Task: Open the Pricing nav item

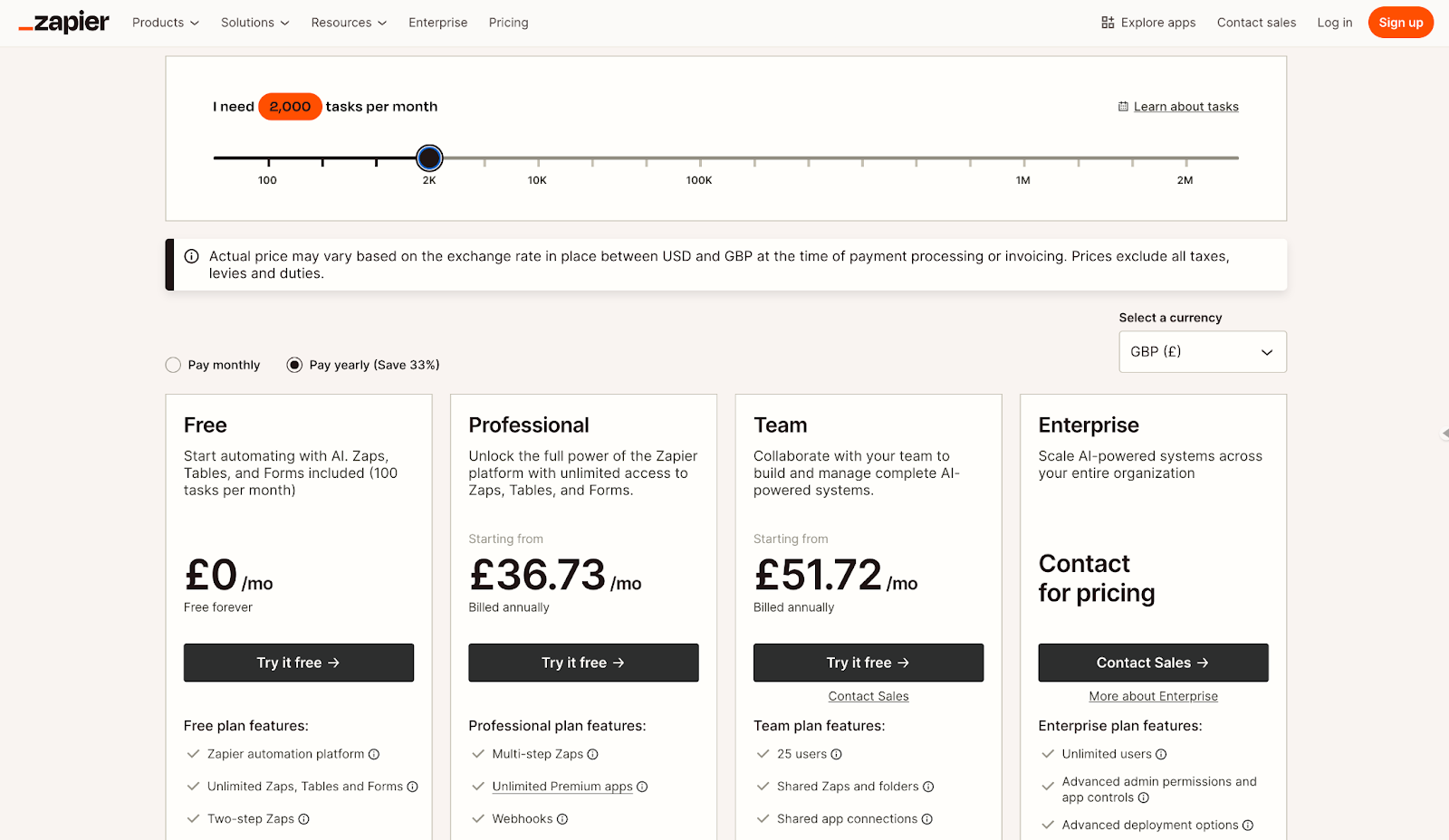Action: click(508, 23)
